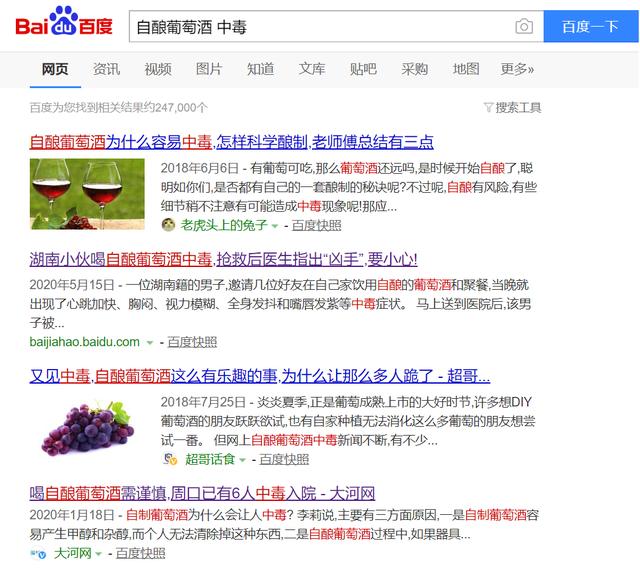Image resolution: width=640 pixels, height=577 pixels.
Task: Click the camera image search icon
Action: tap(524, 27)
